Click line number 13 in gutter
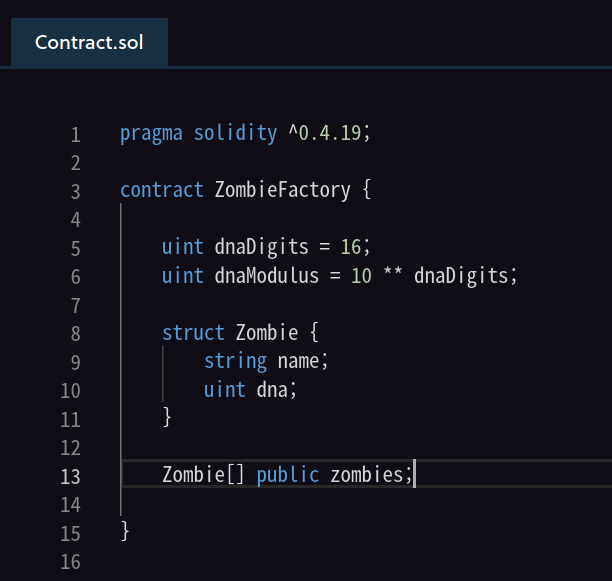The width and height of the screenshot is (612, 581). (x=70, y=476)
